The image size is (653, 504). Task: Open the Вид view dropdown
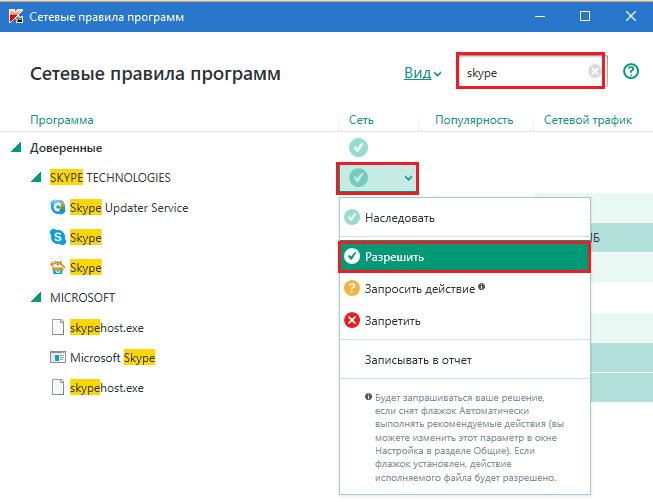[x=422, y=73]
